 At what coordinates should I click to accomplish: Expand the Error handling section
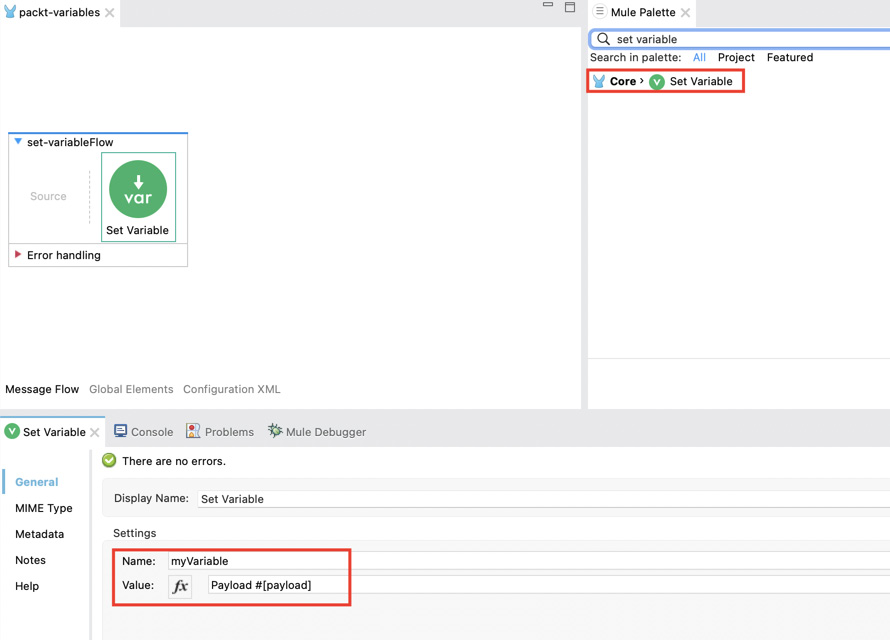17,255
